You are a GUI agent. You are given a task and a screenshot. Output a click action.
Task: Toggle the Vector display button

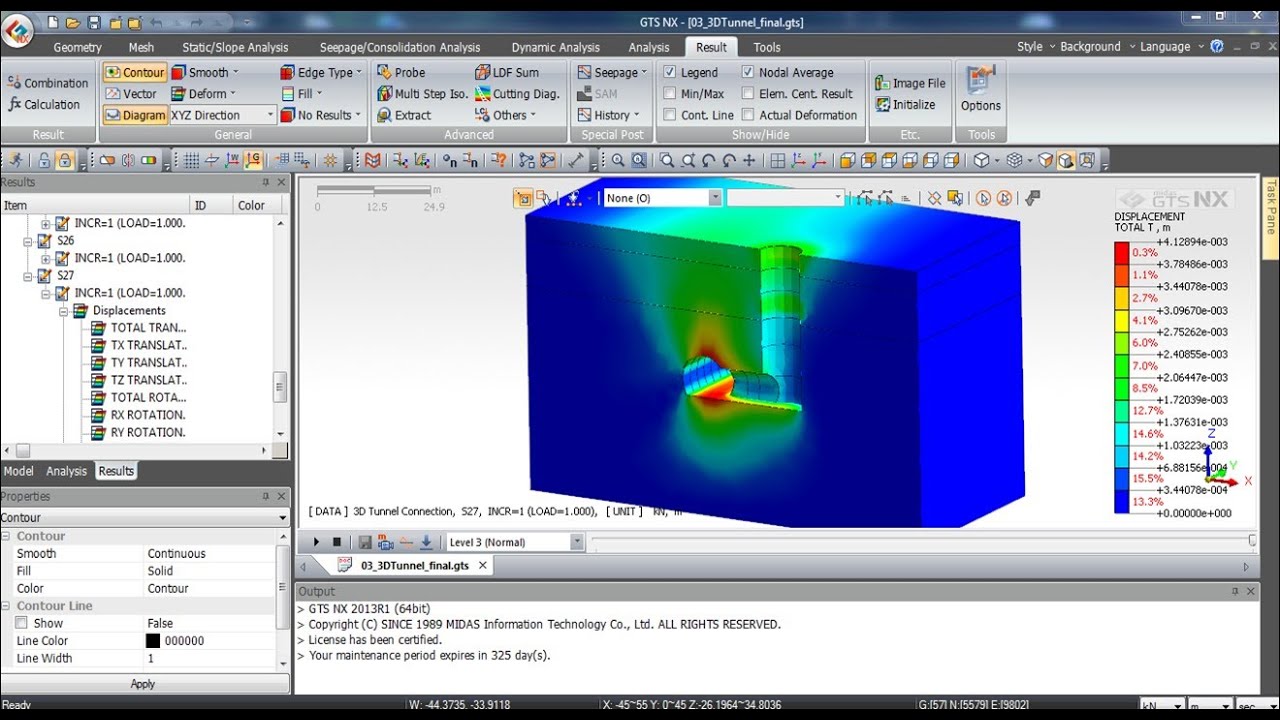(131, 93)
